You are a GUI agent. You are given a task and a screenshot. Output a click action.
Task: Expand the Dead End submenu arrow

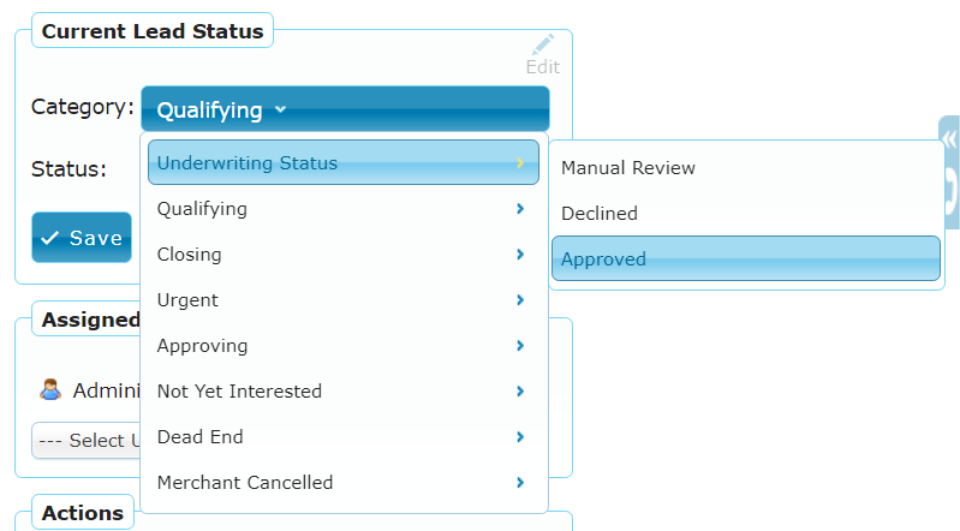pos(520,437)
